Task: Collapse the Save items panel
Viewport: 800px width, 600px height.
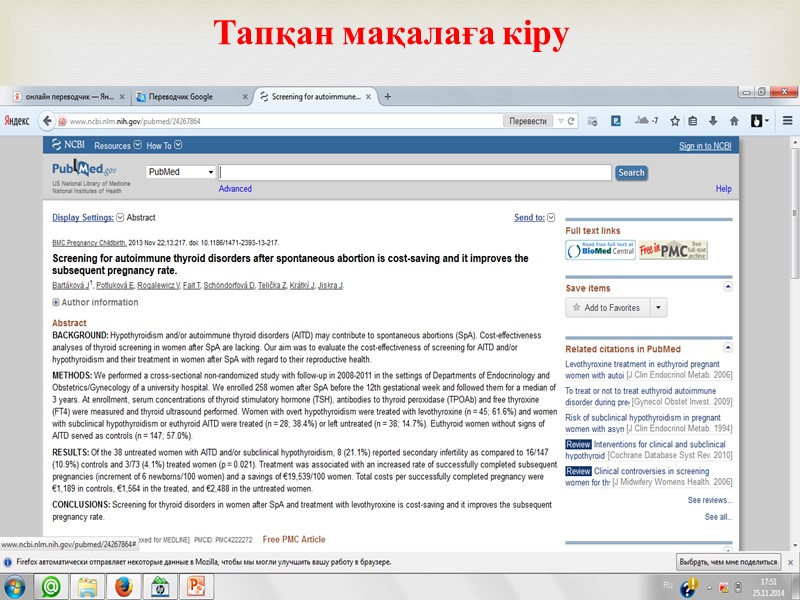Action: 728,287
